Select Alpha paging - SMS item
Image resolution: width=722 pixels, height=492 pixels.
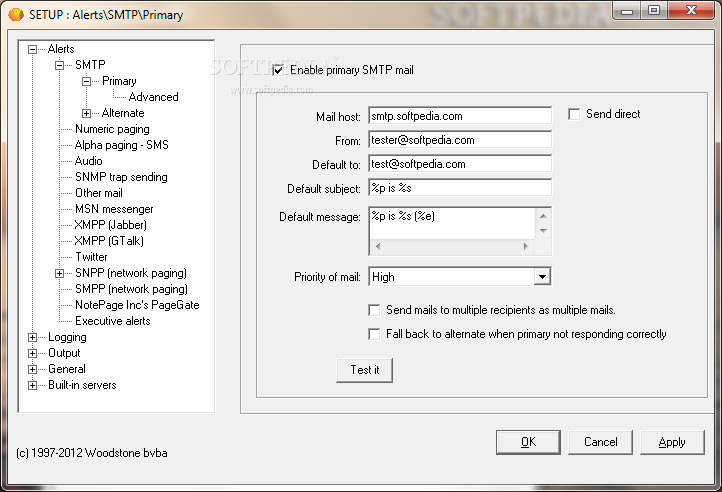(x=122, y=145)
